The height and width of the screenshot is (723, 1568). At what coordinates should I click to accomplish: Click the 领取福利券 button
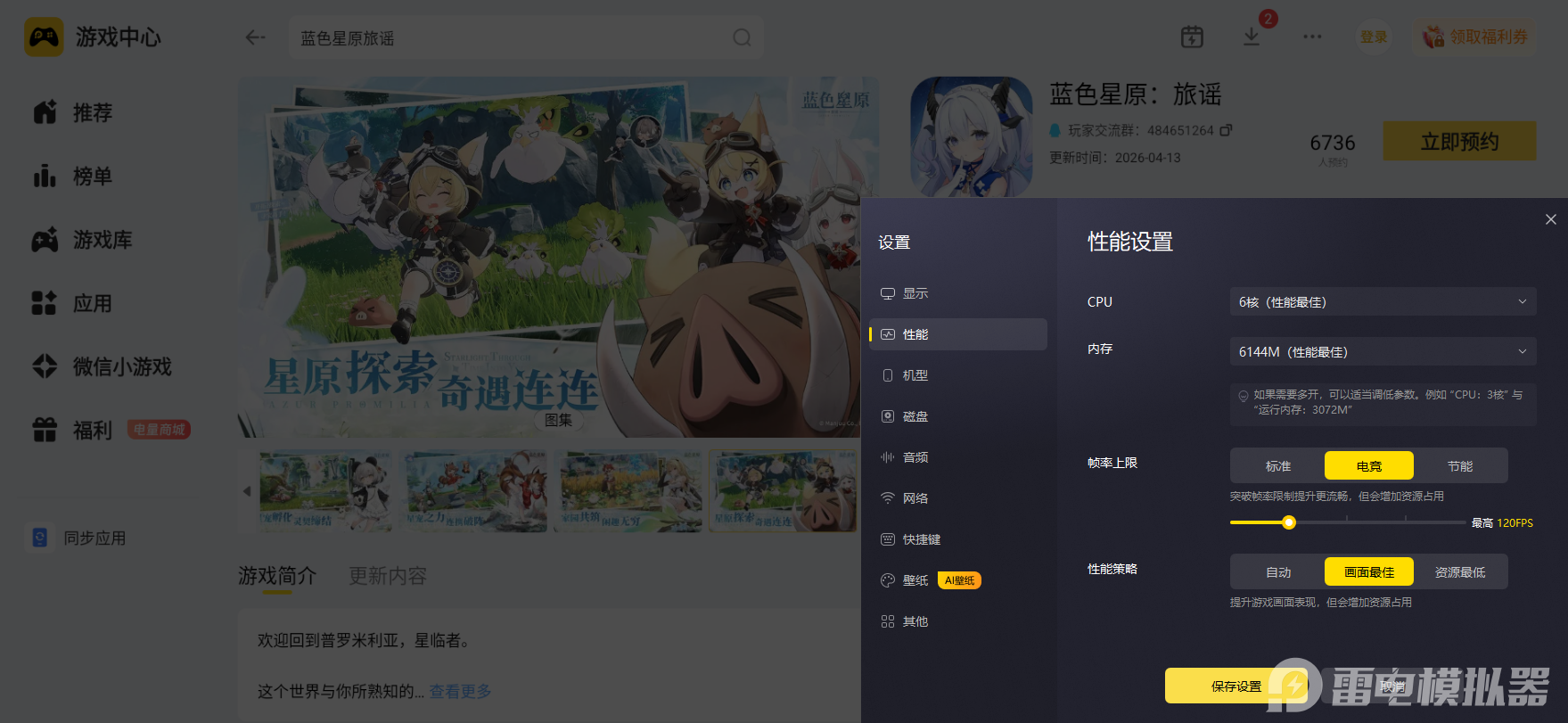(1475, 37)
